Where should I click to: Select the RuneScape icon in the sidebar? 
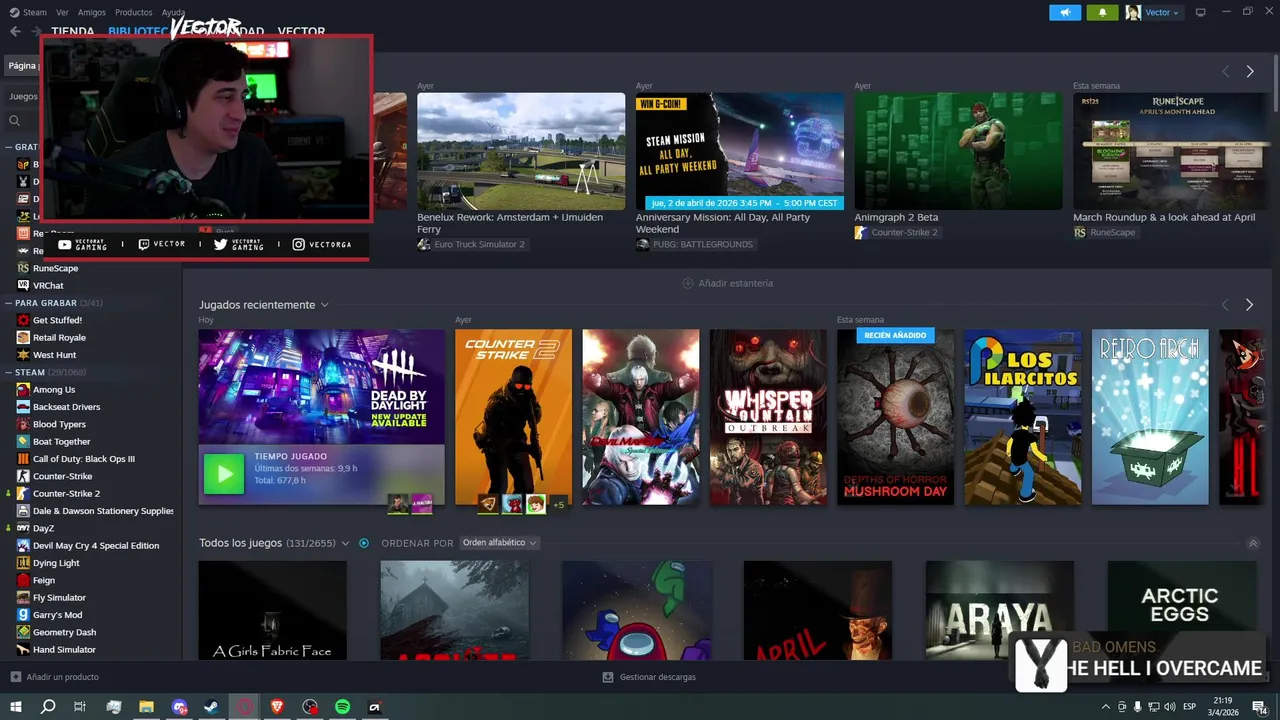23,268
